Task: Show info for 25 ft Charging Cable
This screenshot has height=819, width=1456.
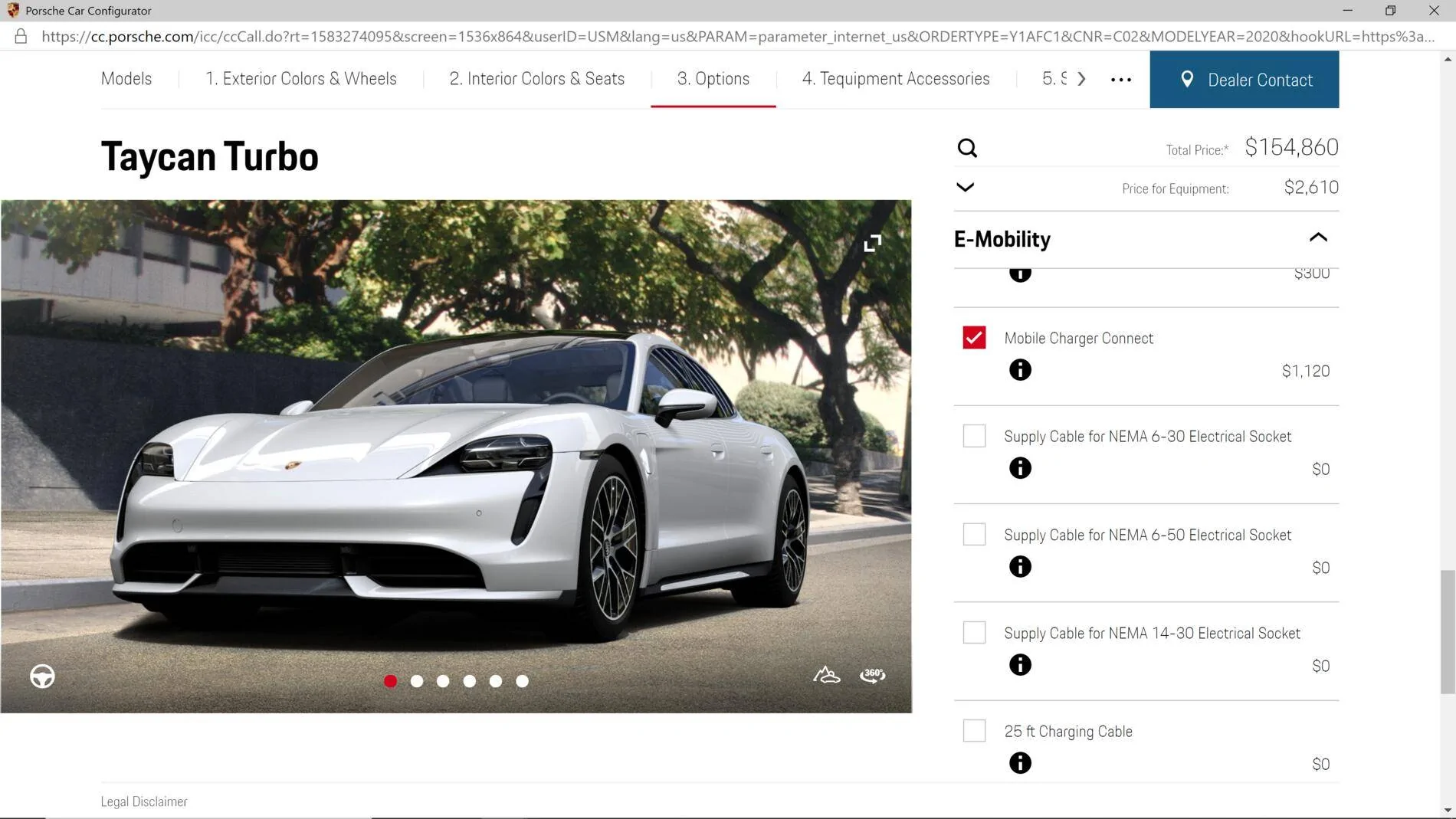Action: tap(1020, 763)
